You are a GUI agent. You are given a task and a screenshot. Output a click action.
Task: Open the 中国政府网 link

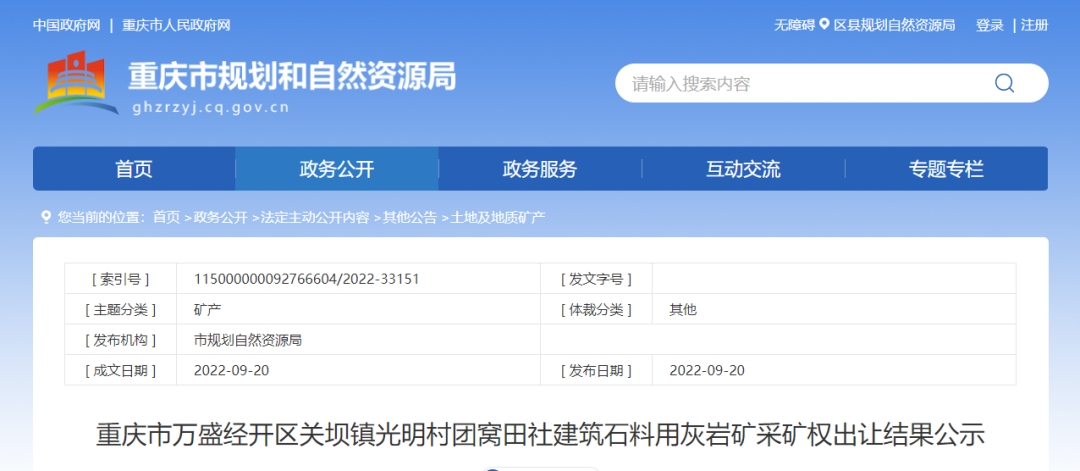coord(66,25)
